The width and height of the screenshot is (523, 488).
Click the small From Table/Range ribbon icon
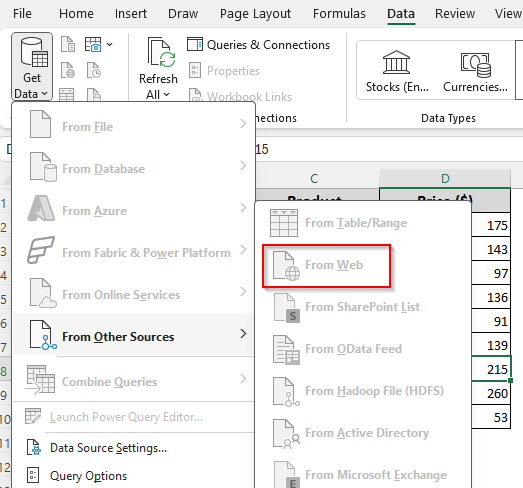pos(66,94)
